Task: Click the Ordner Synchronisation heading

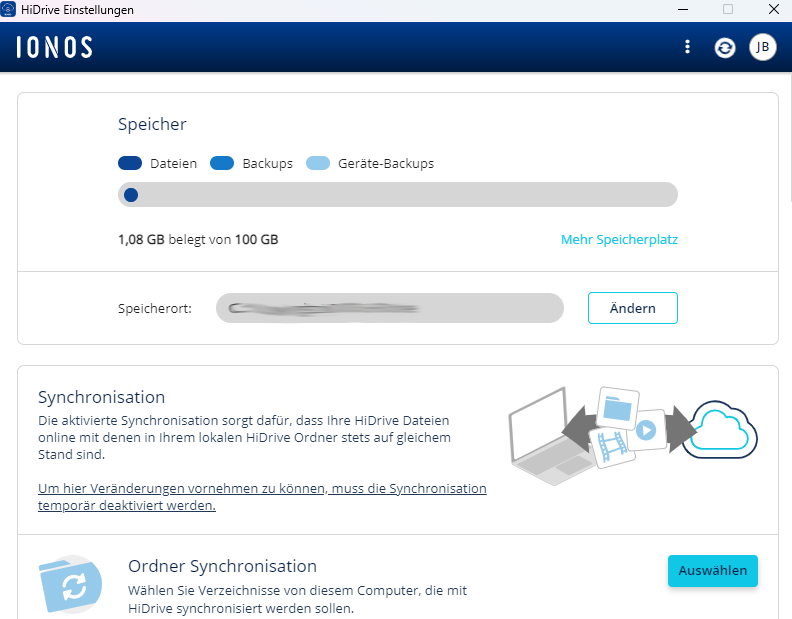Action: 222,566
